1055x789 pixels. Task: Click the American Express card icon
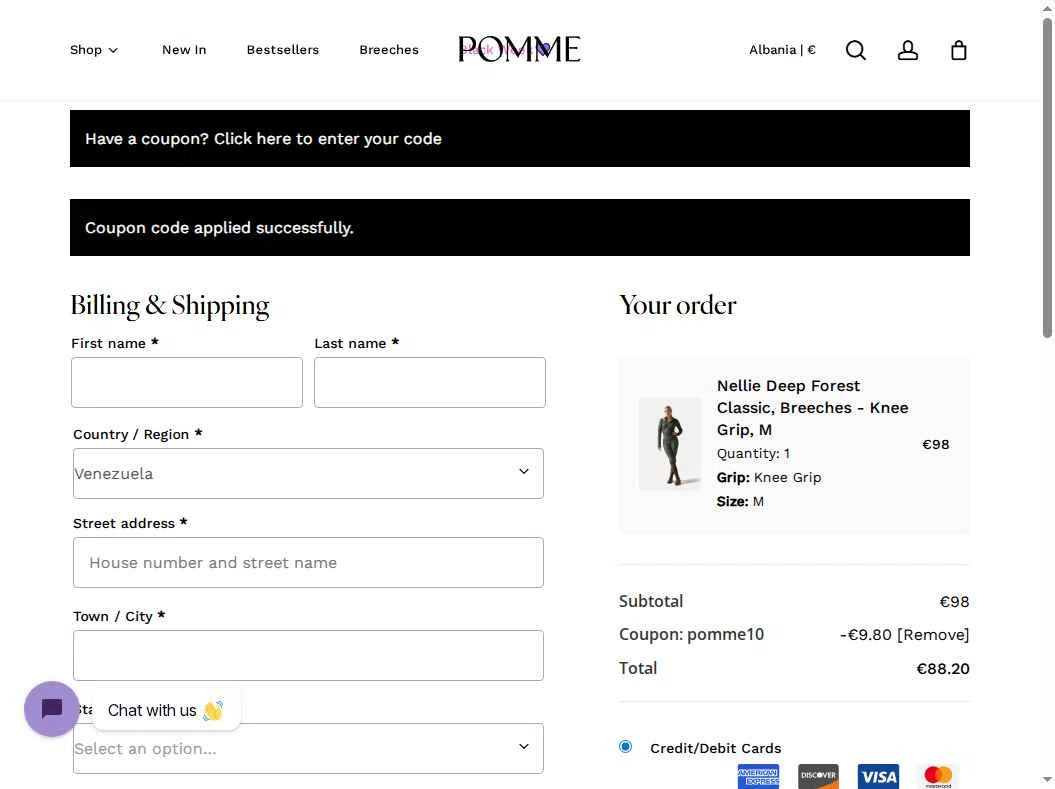click(x=758, y=776)
